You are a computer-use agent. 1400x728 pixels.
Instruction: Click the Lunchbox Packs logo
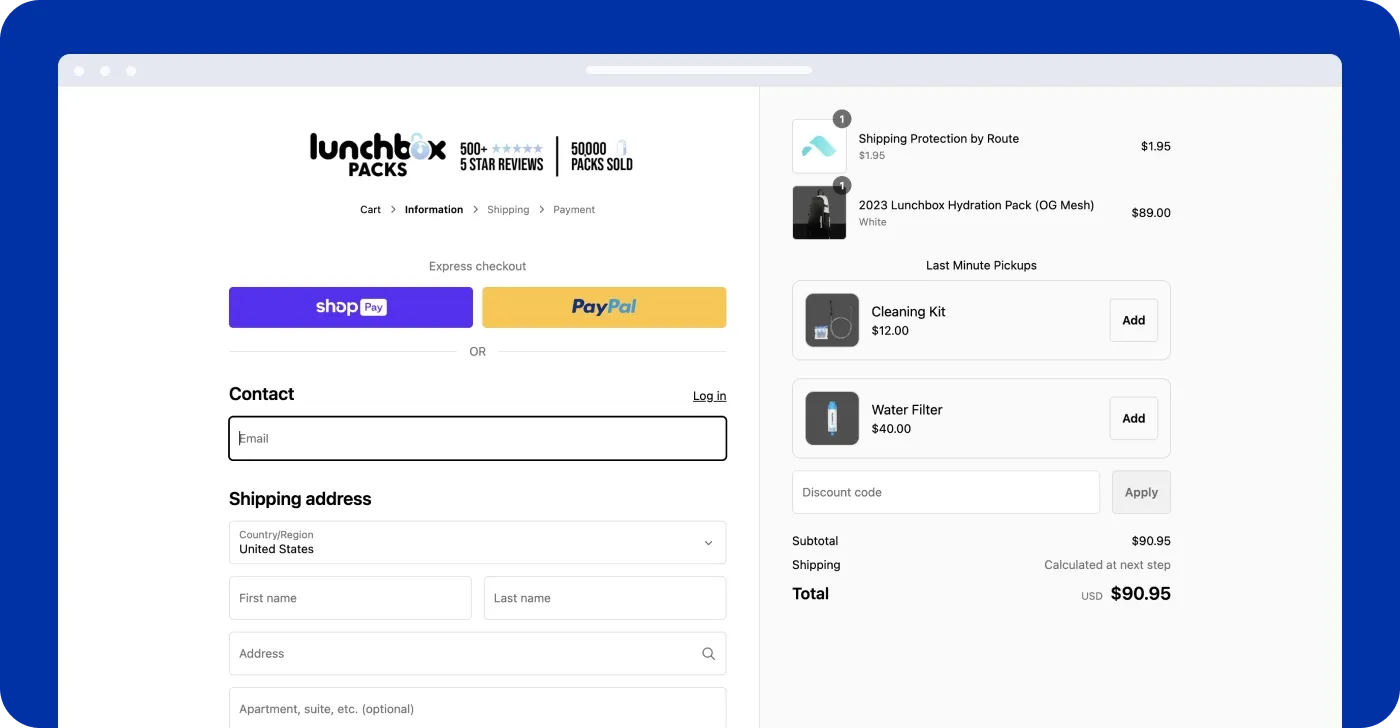[x=377, y=155]
